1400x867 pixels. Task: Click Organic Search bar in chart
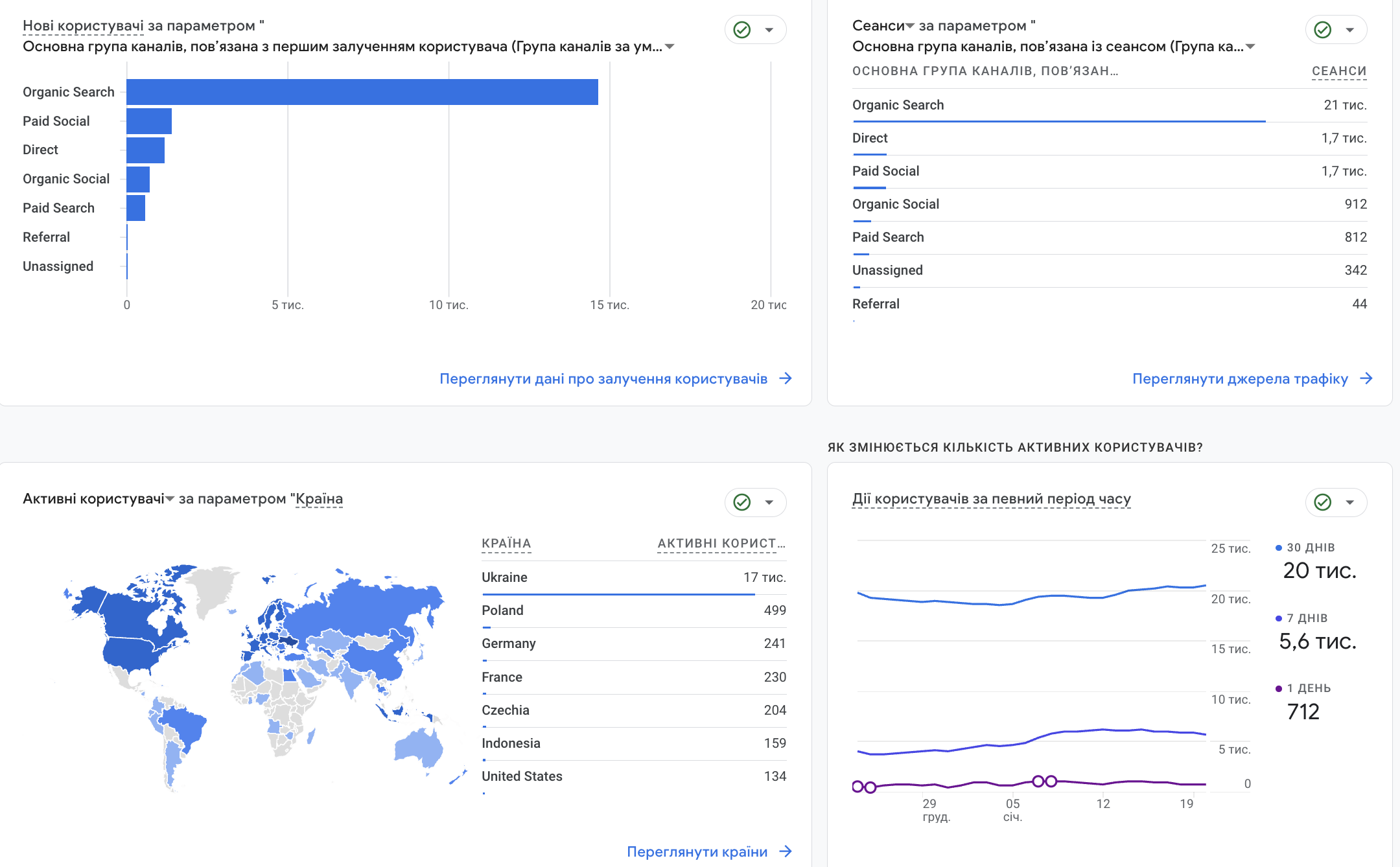(x=362, y=92)
